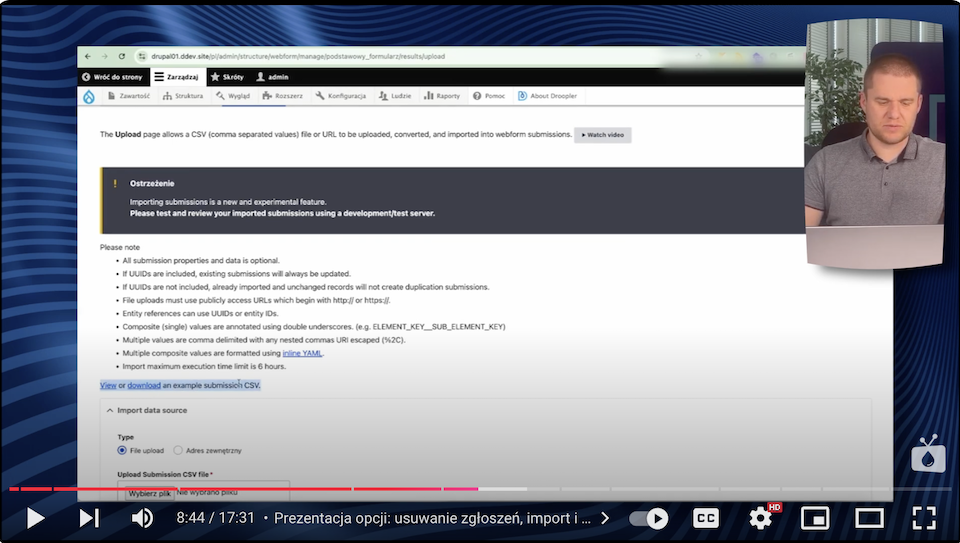Viewport: 960px width, 543px height.
Task: Play the video
Action: 36,518
